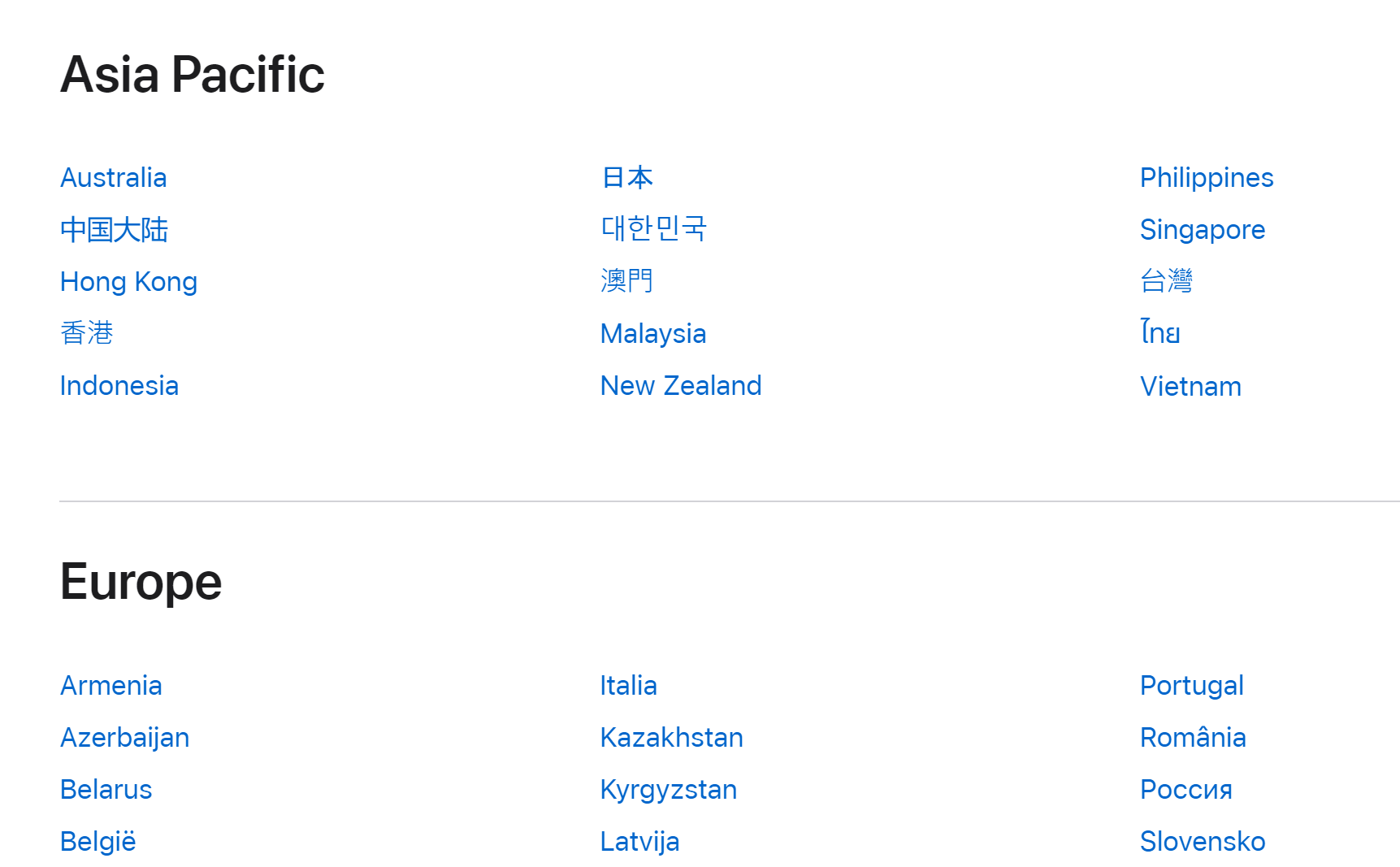Screen dimensions: 1400x867
Task: Open the Philippines link
Action: tap(1207, 178)
